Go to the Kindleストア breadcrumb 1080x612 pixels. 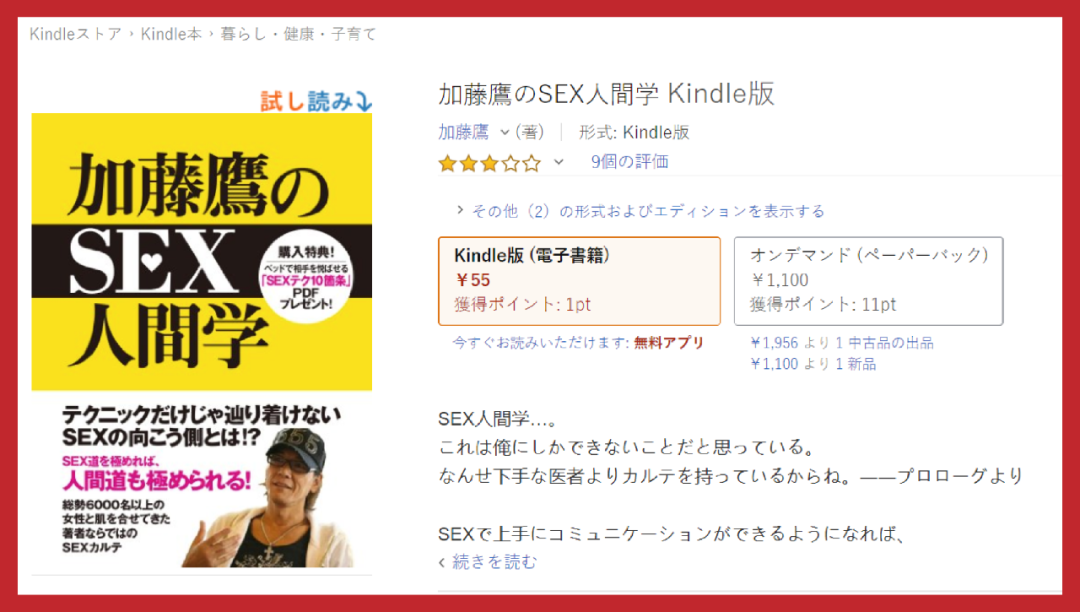point(75,34)
